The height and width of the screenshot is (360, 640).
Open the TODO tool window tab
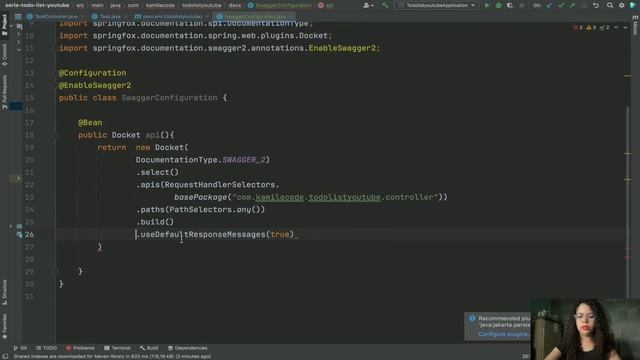pyautogui.click(x=46, y=348)
